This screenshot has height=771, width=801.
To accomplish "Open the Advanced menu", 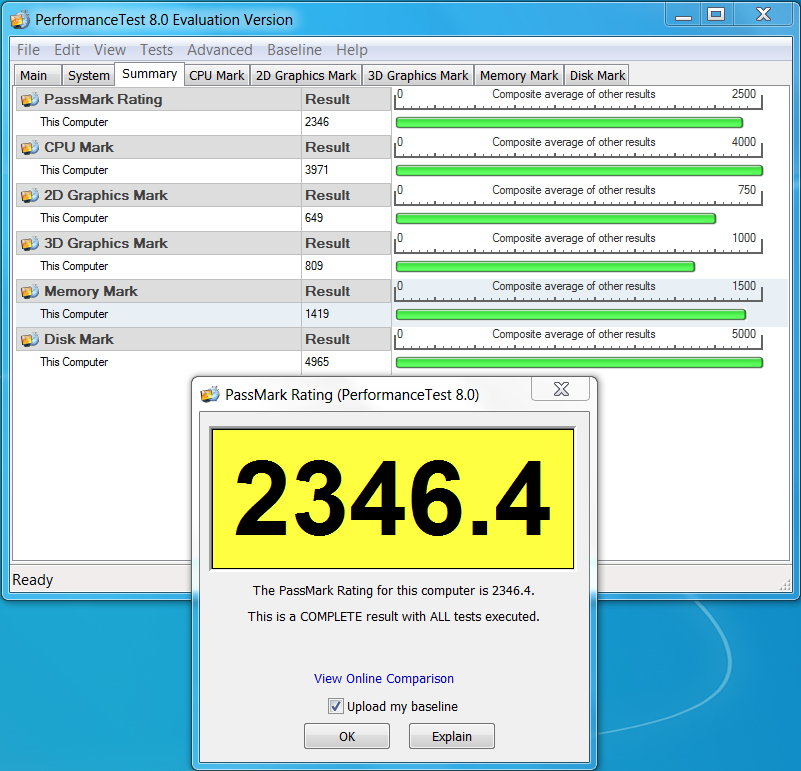I will (x=220, y=50).
